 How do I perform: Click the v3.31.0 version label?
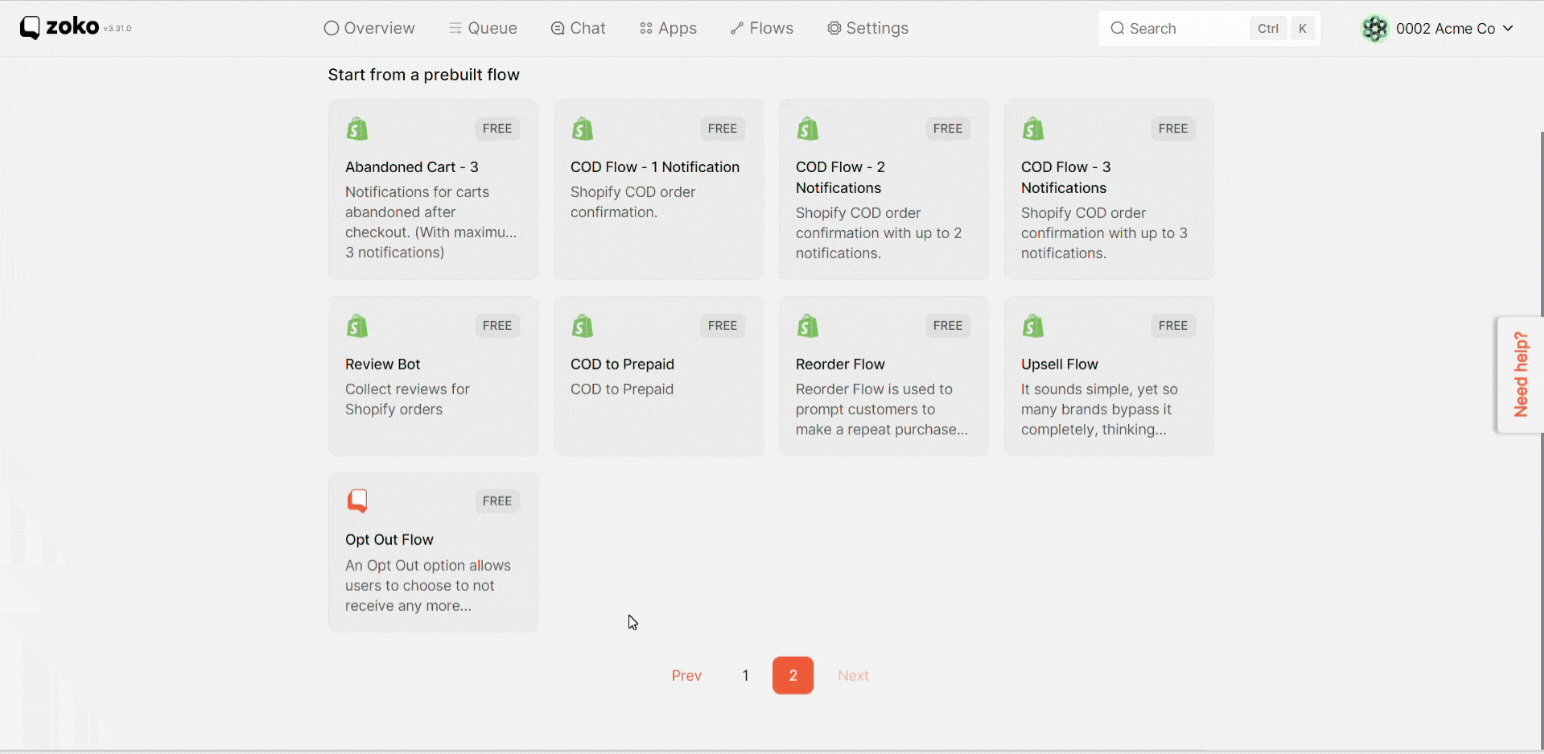(x=117, y=29)
